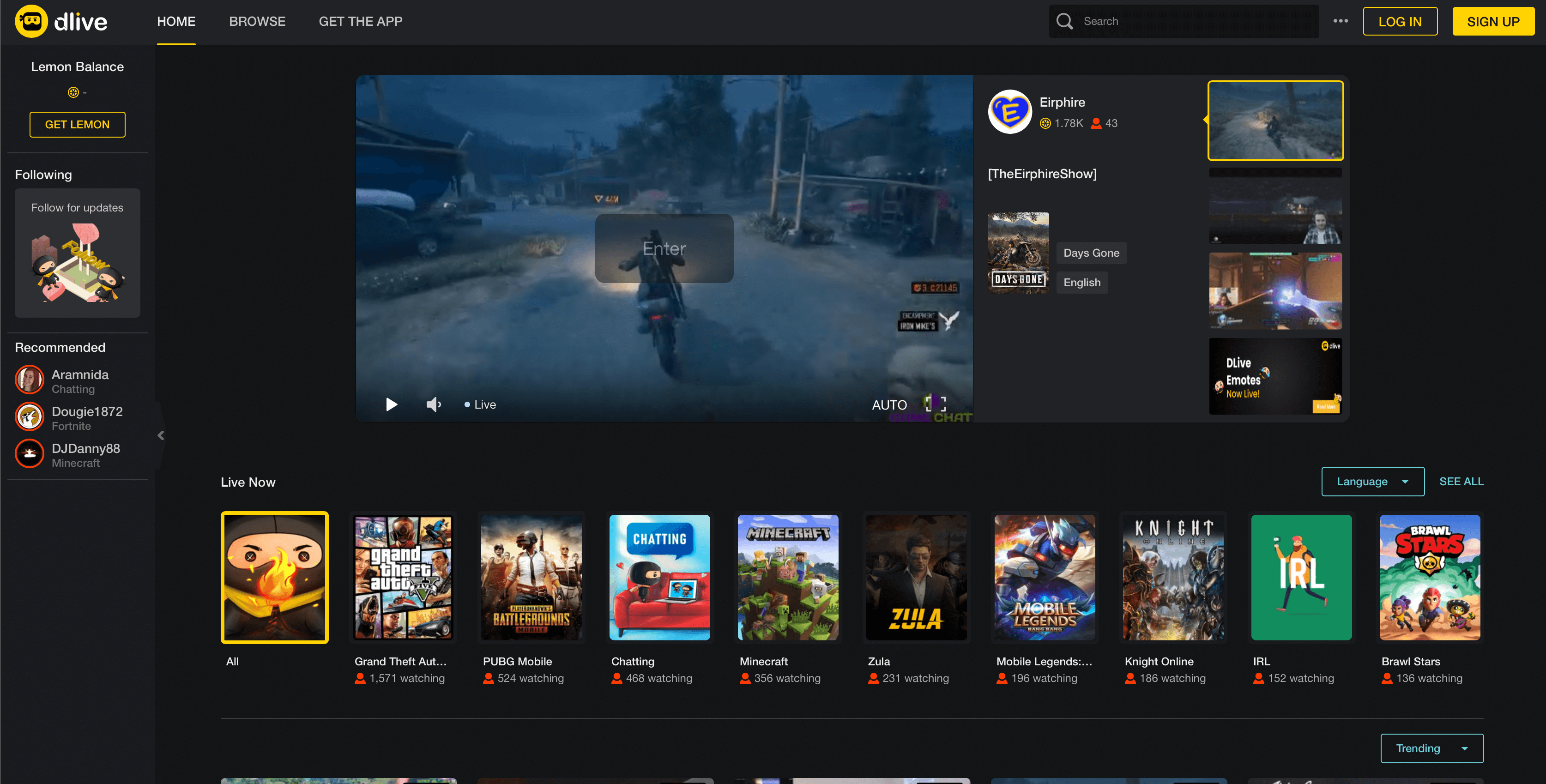The image size is (1546, 784).
Task: Open the BROWSE tab
Action: tap(257, 22)
